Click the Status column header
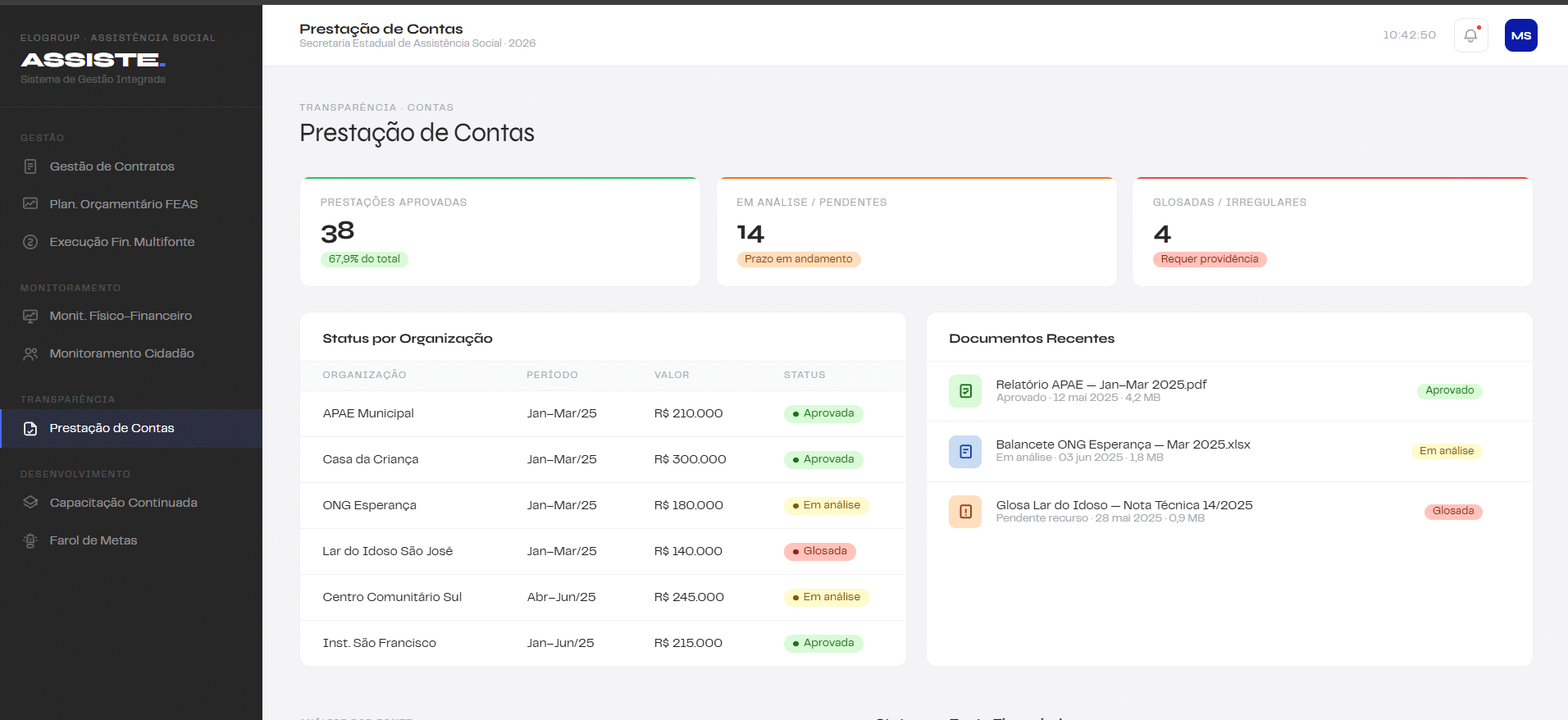Image resolution: width=1568 pixels, height=720 pixels. tap(805, 375)
